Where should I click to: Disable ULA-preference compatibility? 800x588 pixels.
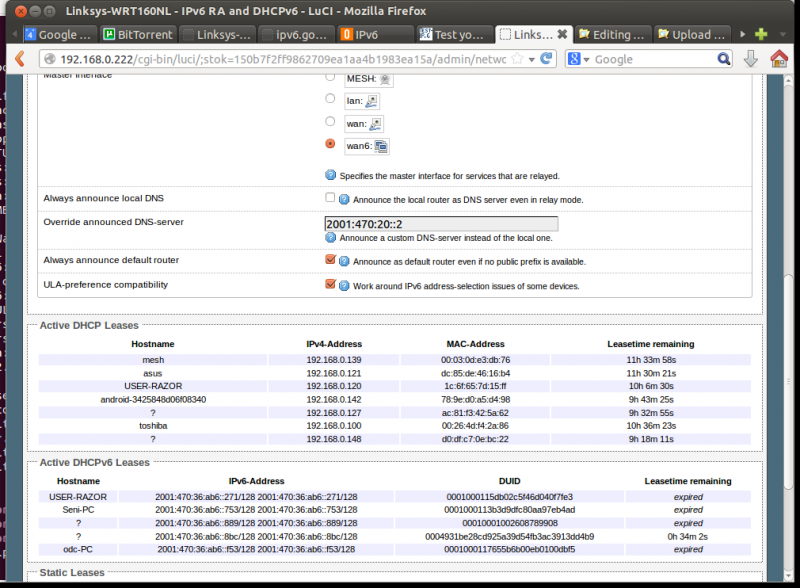(330, 284)
